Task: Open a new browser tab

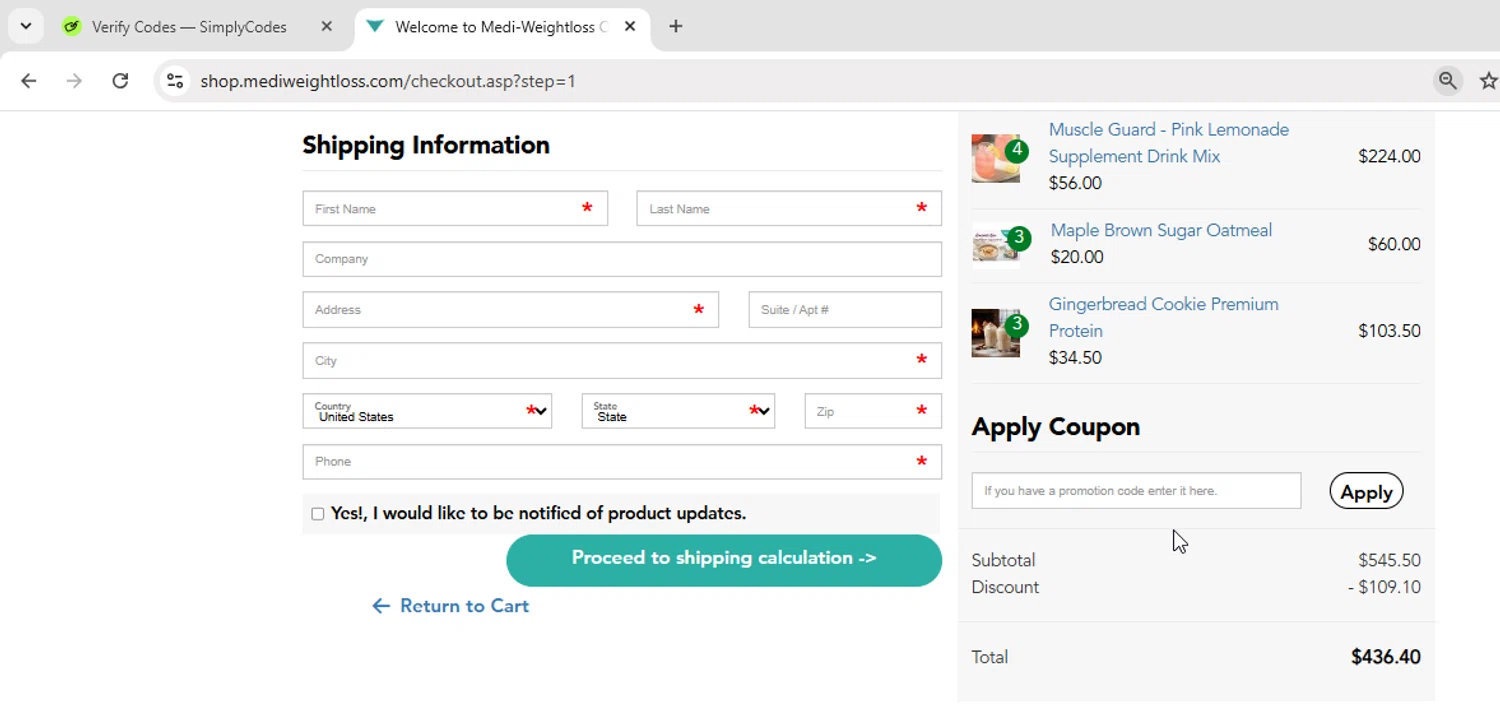Action: (x=676, y=27)
